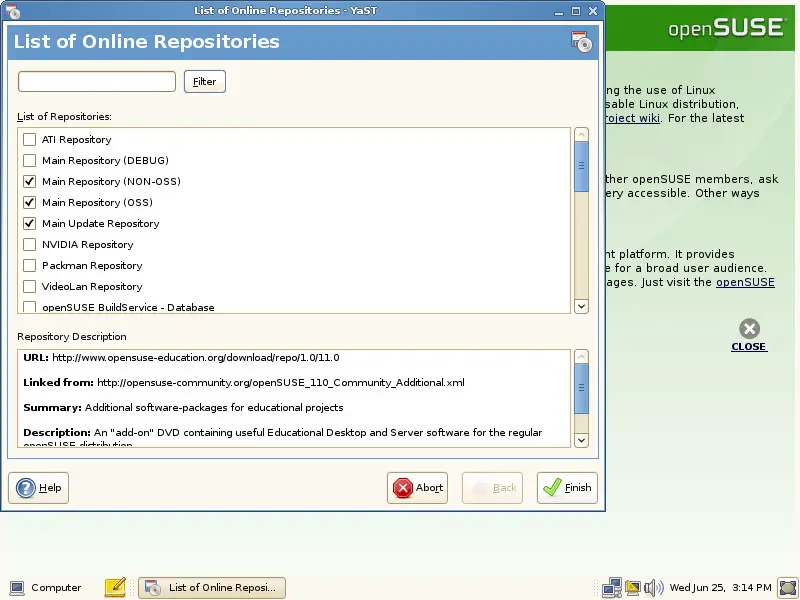Click the green checkmark Finish icon
The width and height of the screenshot is (800, 600).
tap(552, 487)
